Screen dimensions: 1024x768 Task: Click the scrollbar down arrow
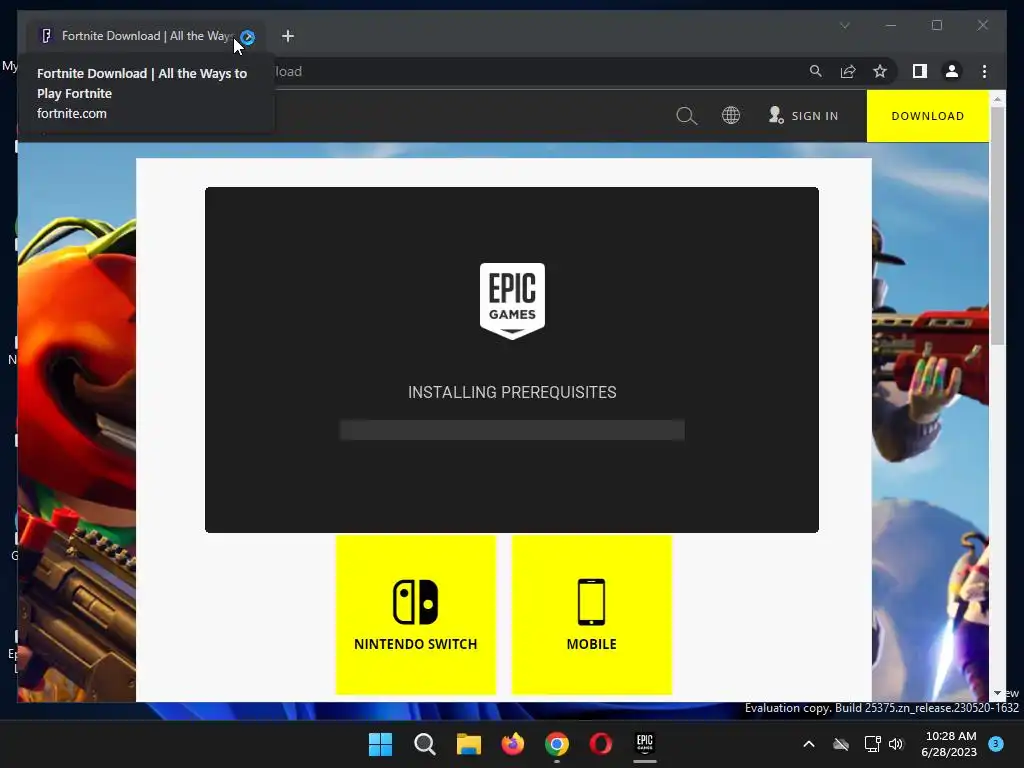click(x=997, y=694)
